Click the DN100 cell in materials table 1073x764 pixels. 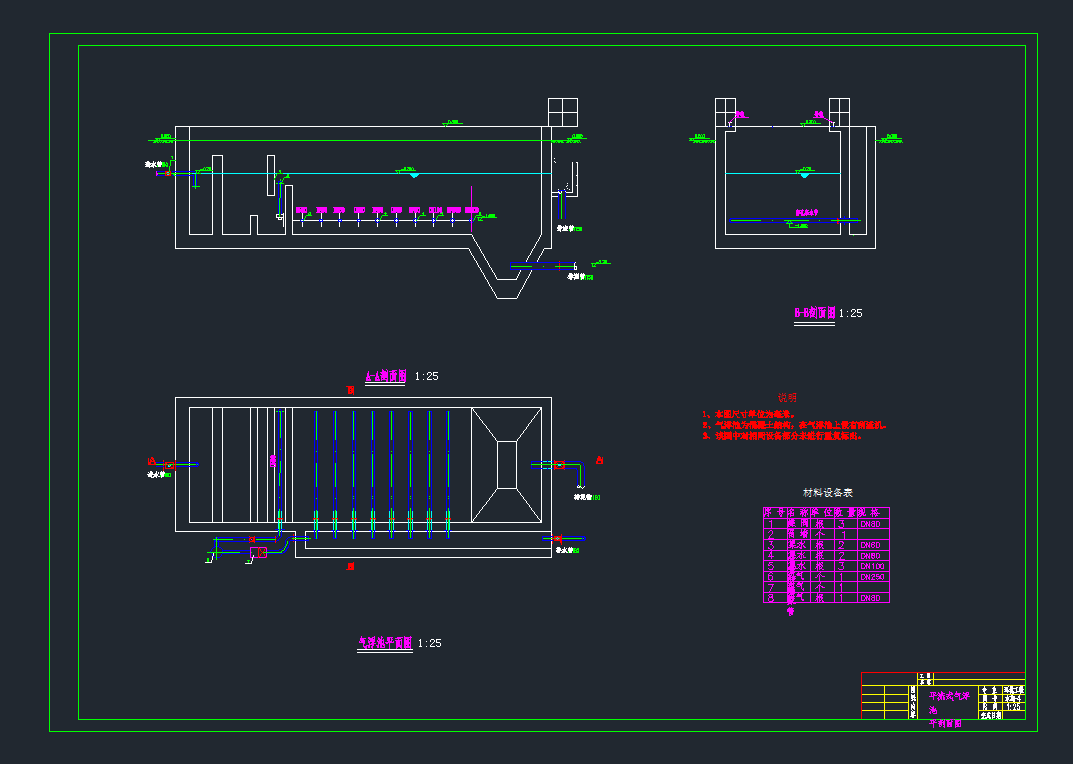click(x=872, y=566)
